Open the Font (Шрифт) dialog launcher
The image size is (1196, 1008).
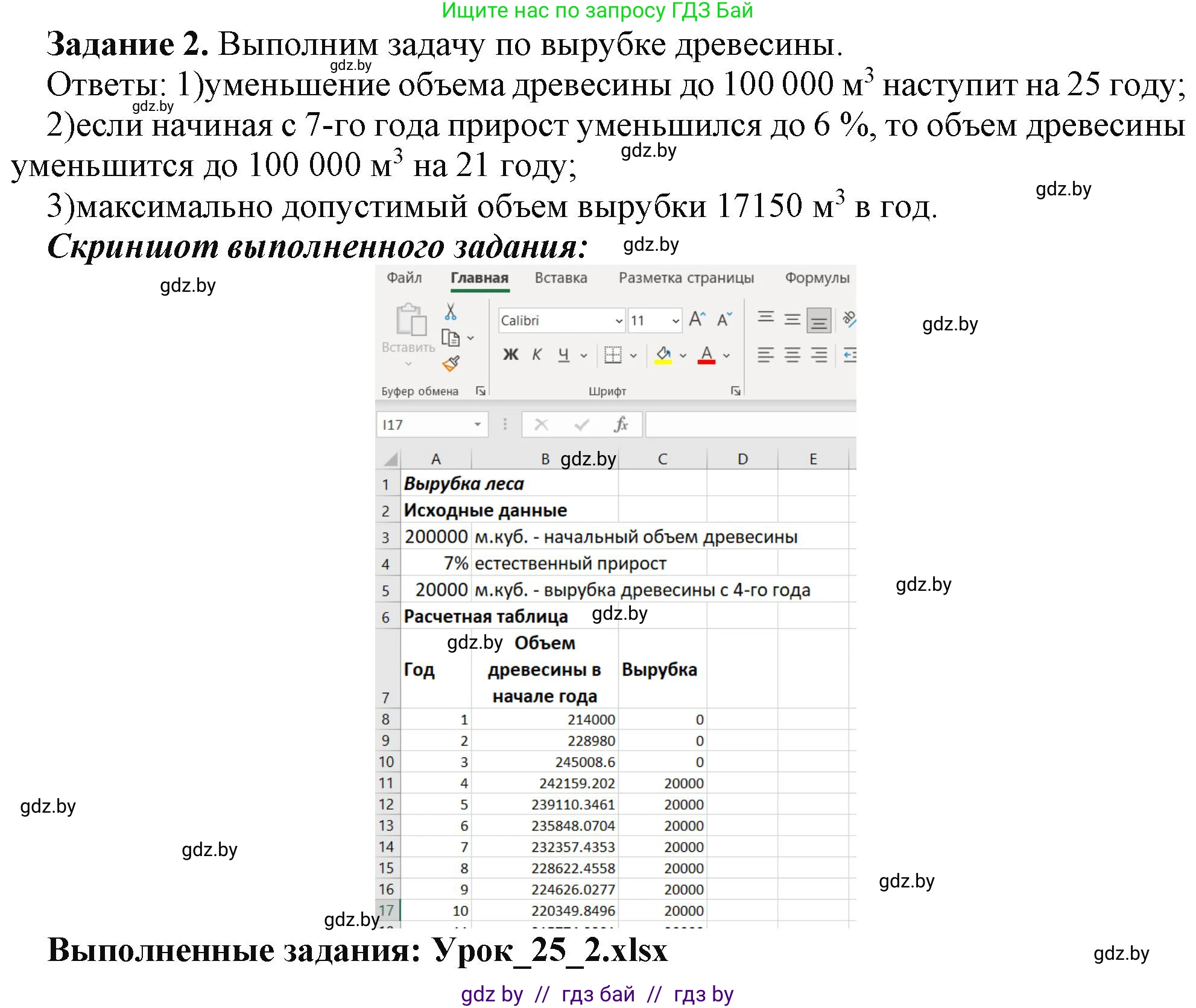[735, 391]
